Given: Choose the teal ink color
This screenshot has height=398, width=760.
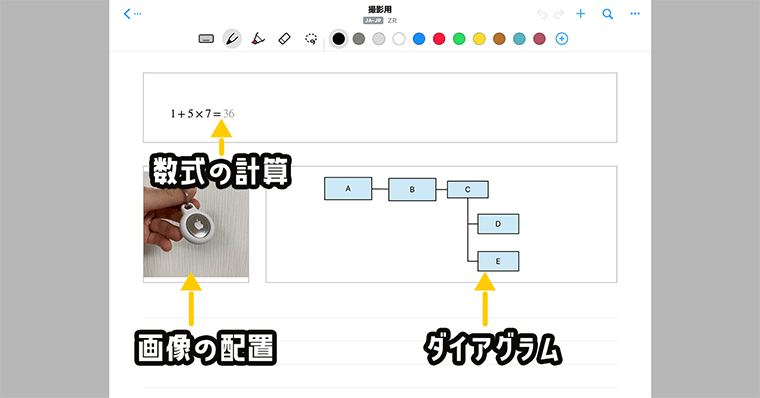Looking at the screenshot, I should click(x=519, y=39).
